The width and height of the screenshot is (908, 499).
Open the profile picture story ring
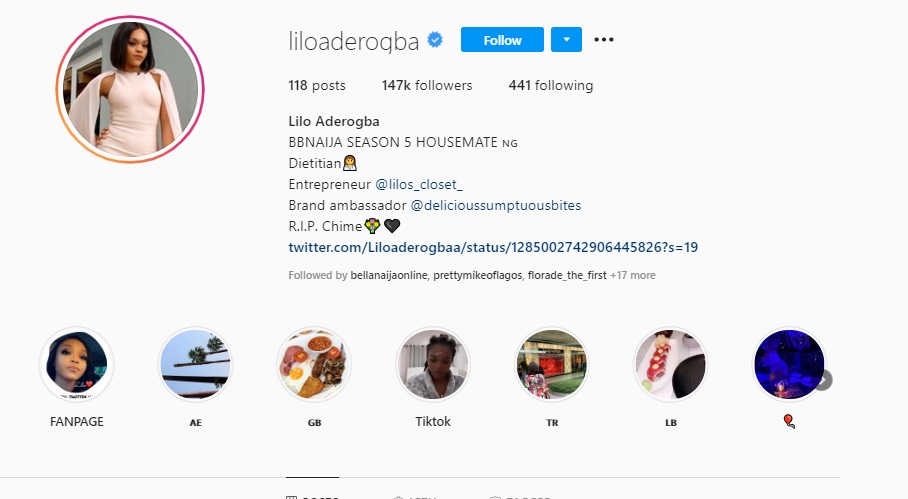coord(130,89)
